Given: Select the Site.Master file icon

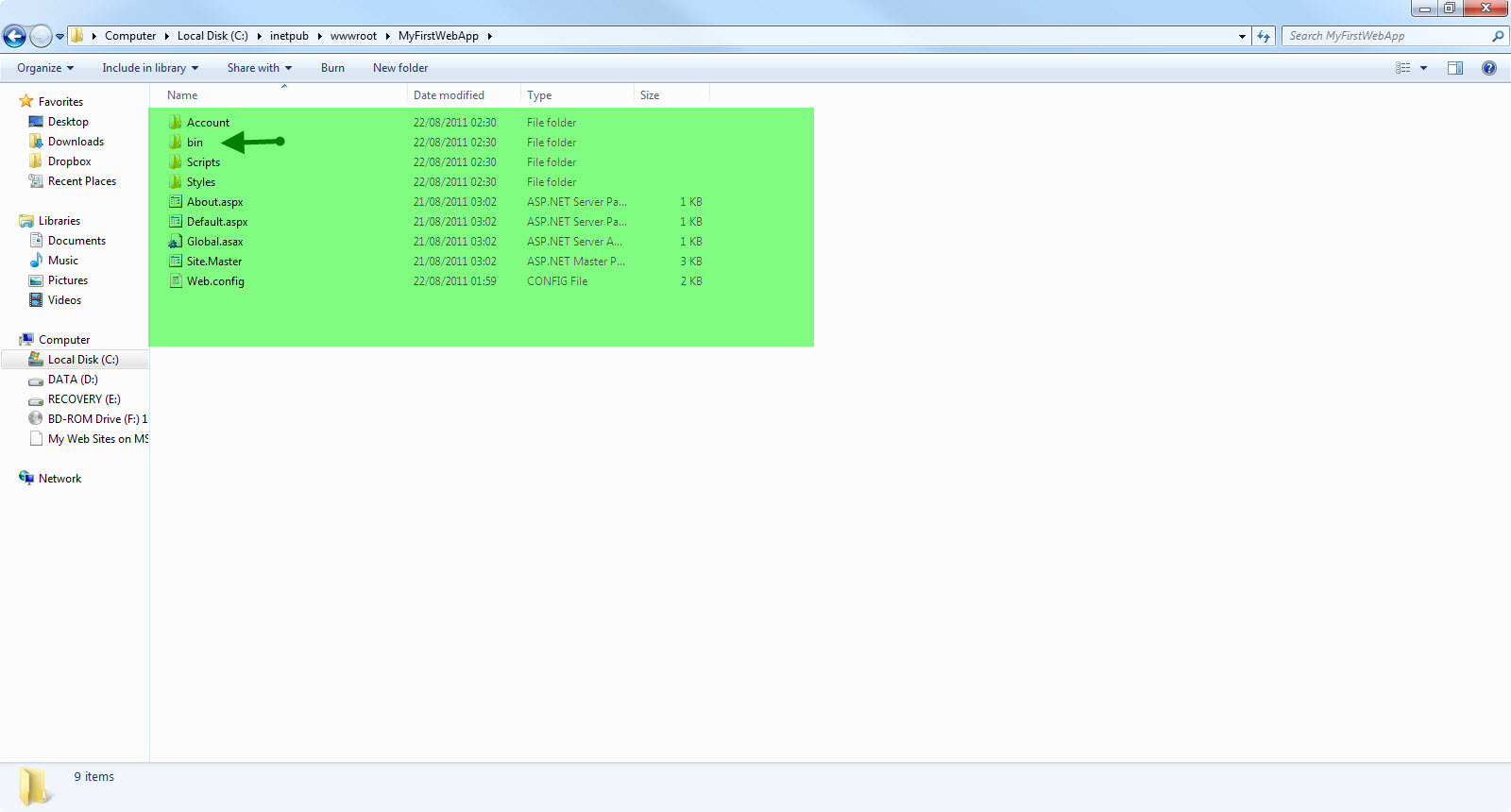Looking at the screenshot, I should (175, 261).
